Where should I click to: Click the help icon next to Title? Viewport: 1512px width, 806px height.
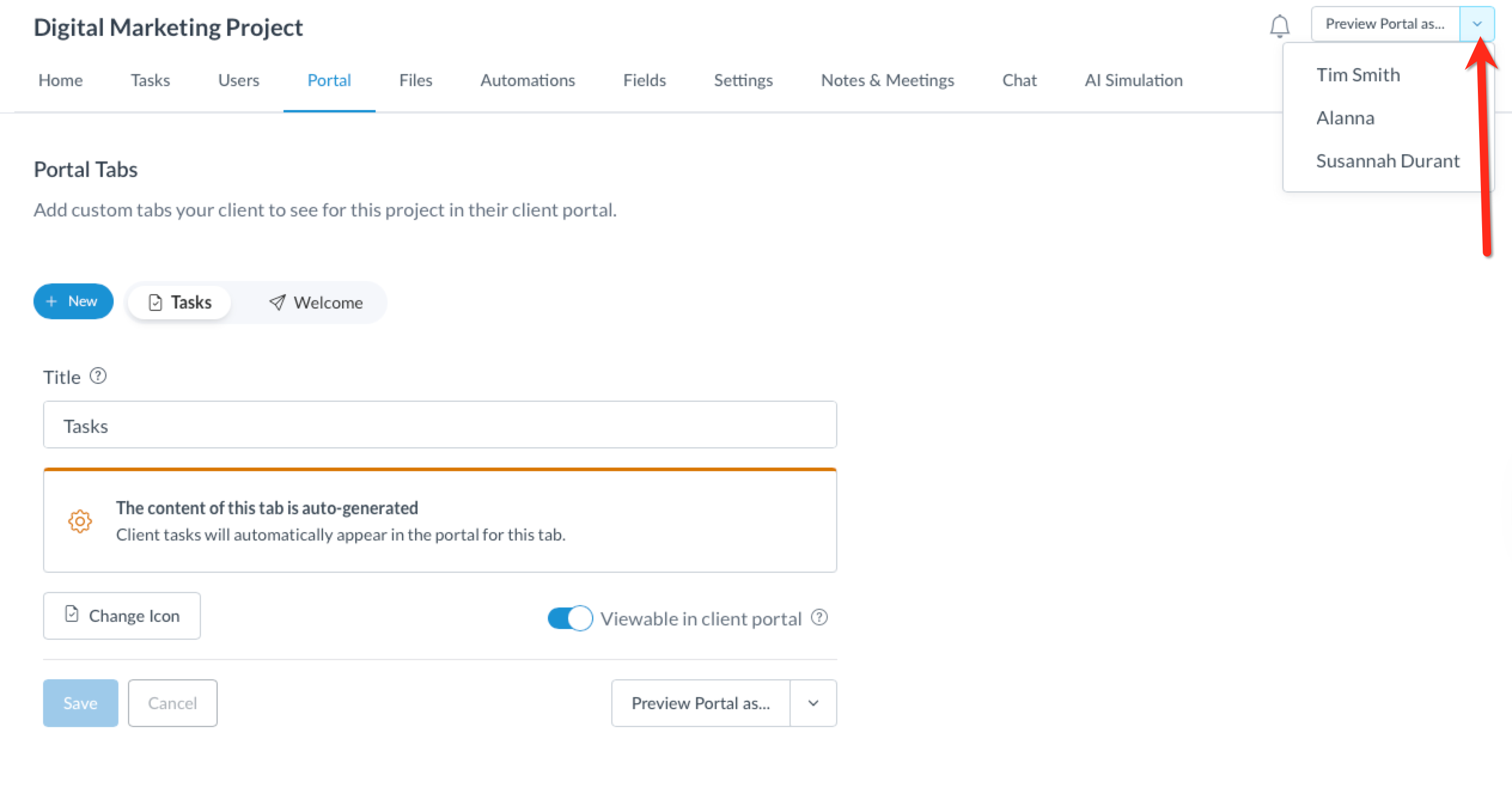coord(98,376)
